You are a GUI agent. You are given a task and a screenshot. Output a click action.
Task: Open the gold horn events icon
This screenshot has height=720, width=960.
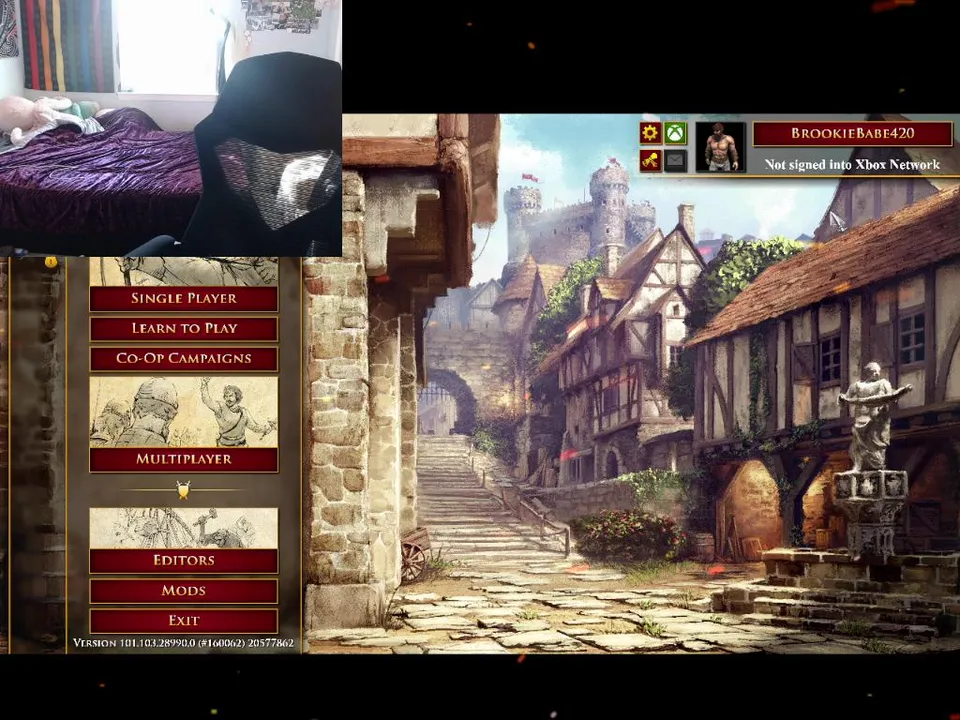650,161
